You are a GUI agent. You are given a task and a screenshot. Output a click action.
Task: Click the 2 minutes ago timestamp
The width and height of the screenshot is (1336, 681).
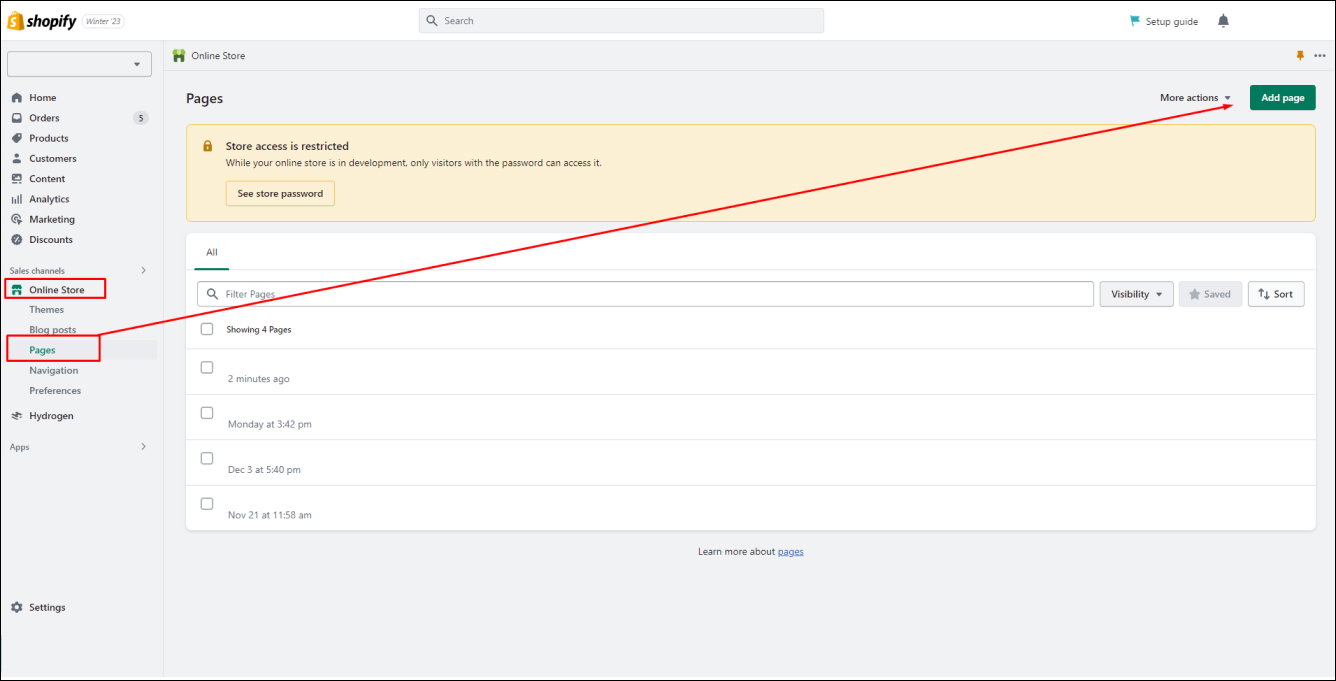[x=259, y=379]
